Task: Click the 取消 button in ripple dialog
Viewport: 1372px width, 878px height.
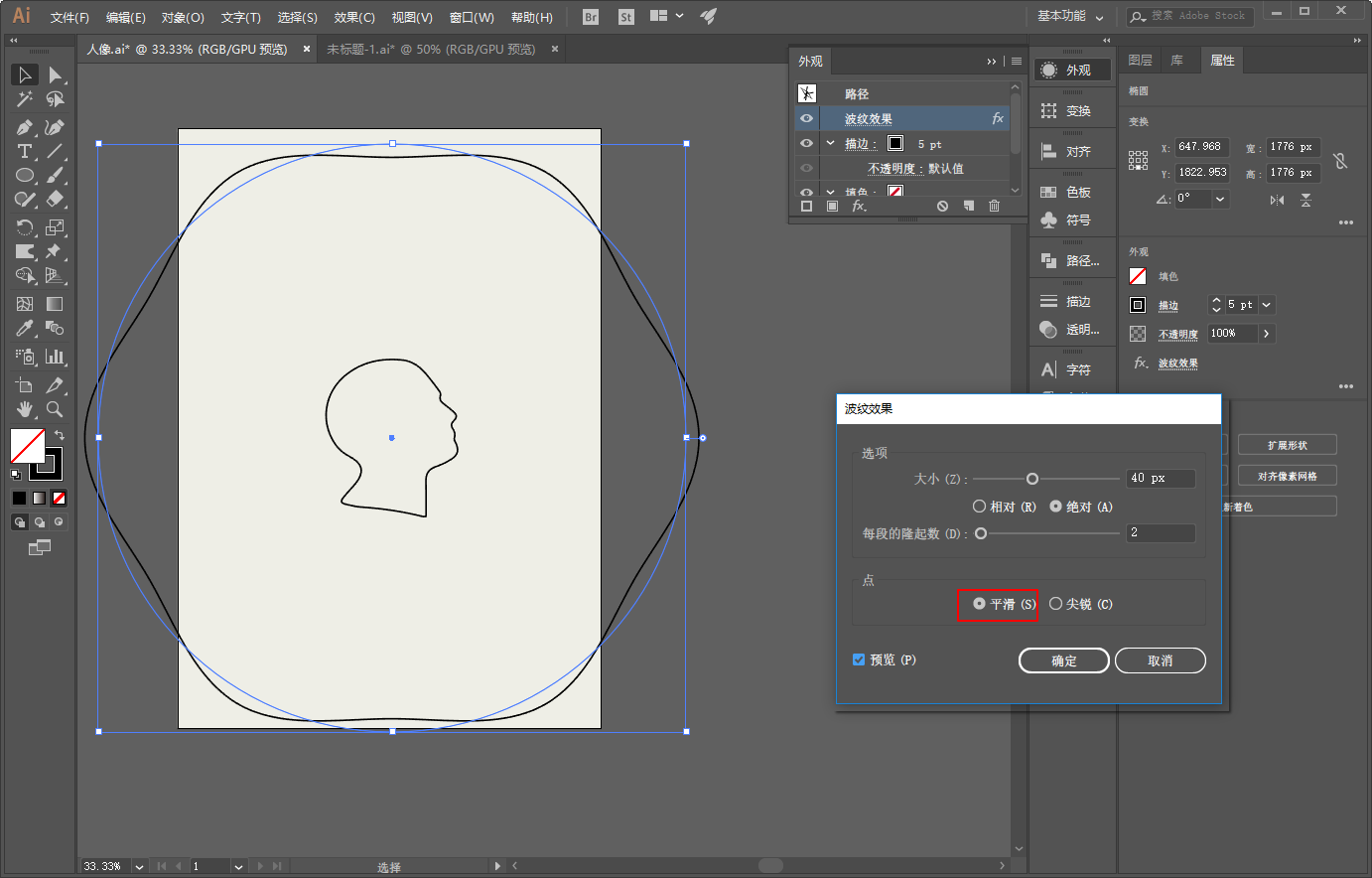Action: point(1160,660)
